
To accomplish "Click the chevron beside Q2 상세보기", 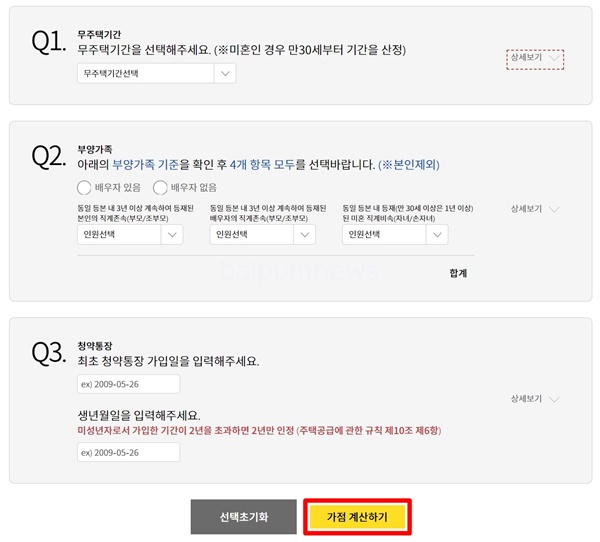I will pos(554,209).
